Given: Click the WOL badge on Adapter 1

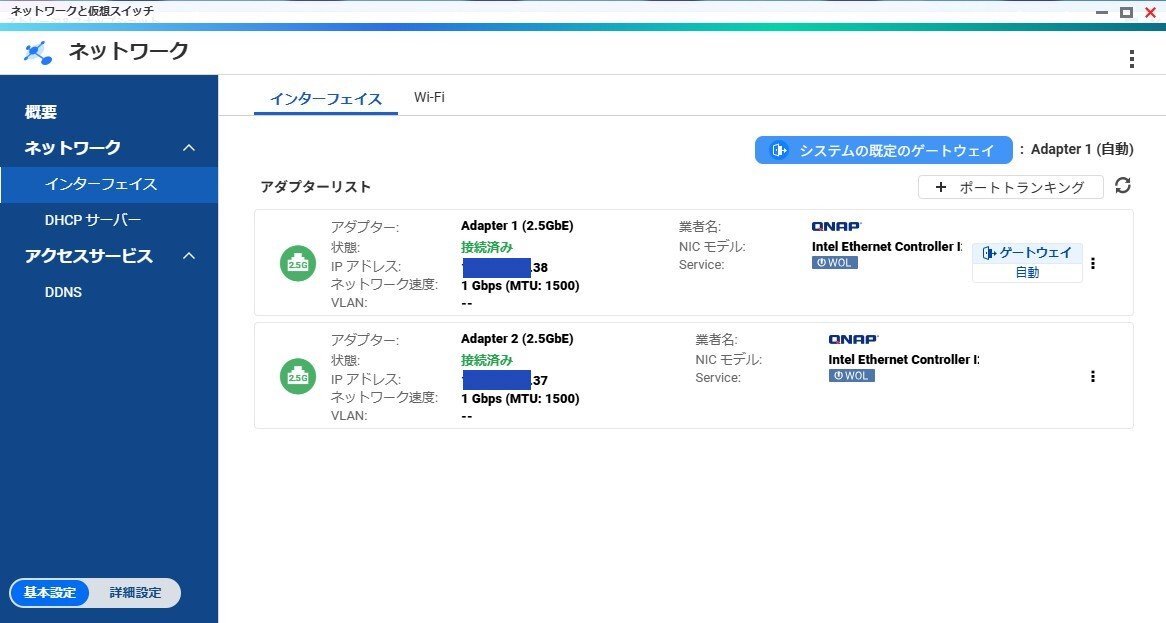Looking at the screenshot, I should 835,262.
